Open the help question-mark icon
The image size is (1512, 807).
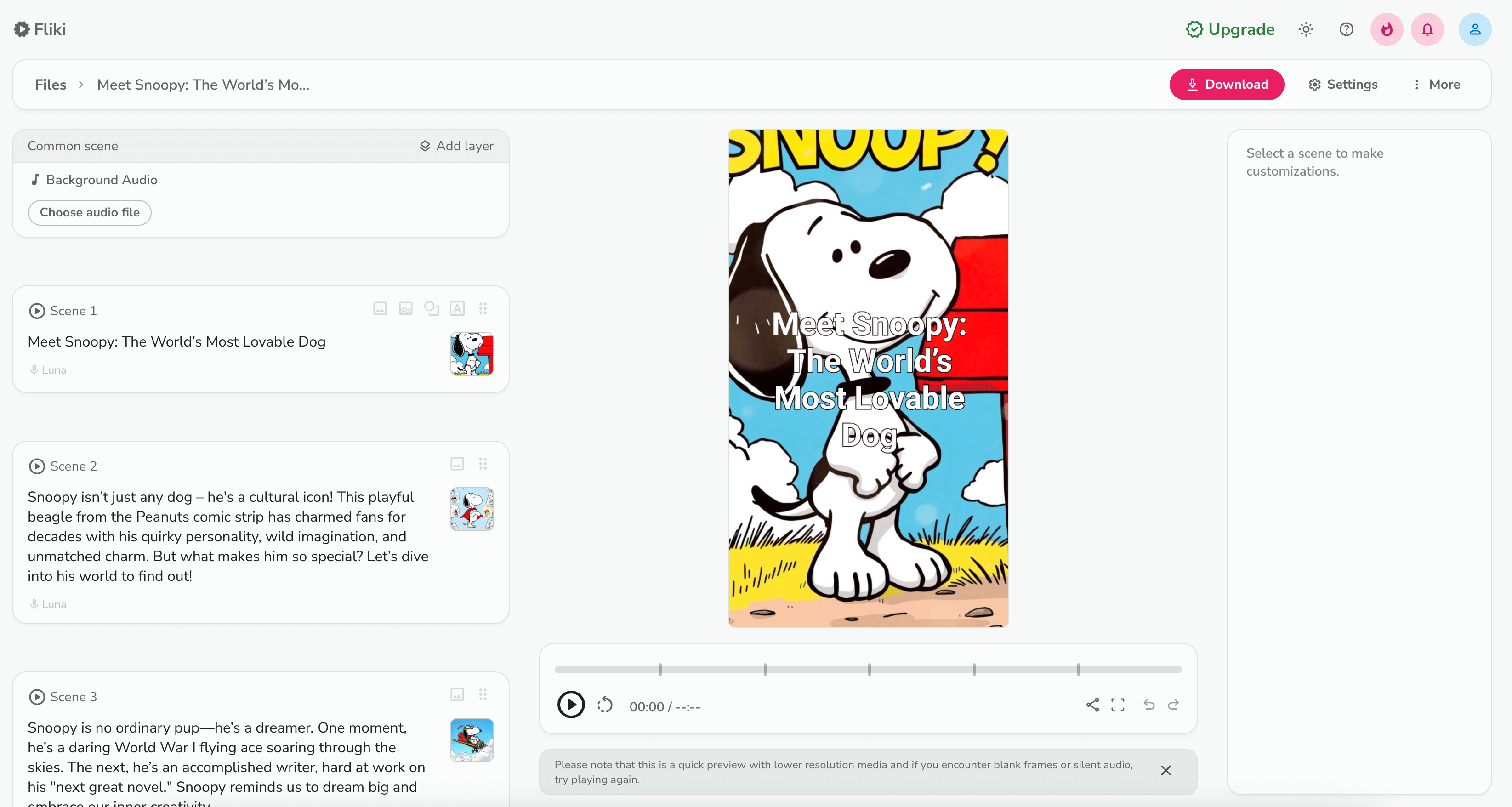1347,29
